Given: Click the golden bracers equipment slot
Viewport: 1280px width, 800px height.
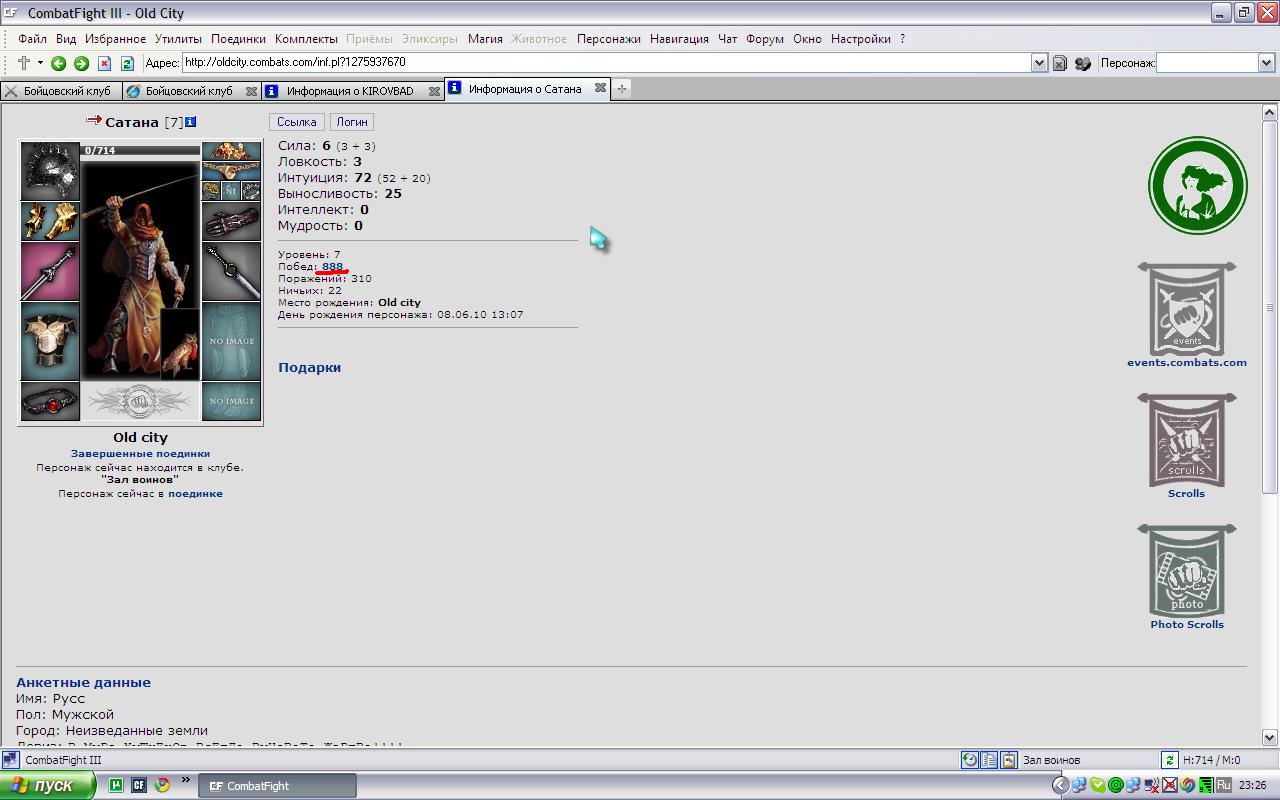Looking at the screenshot, I should point(50,221).
